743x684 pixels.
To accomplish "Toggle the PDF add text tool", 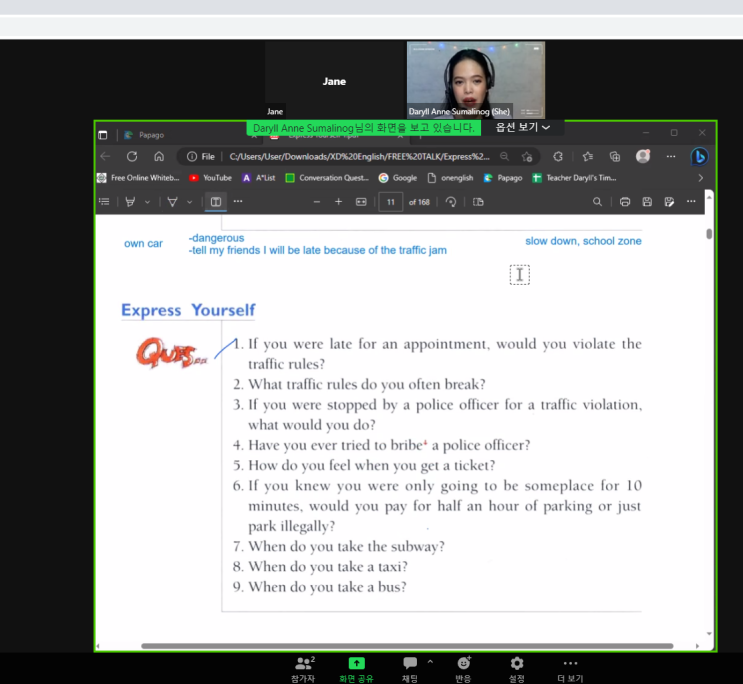I will tap(216, 202).
